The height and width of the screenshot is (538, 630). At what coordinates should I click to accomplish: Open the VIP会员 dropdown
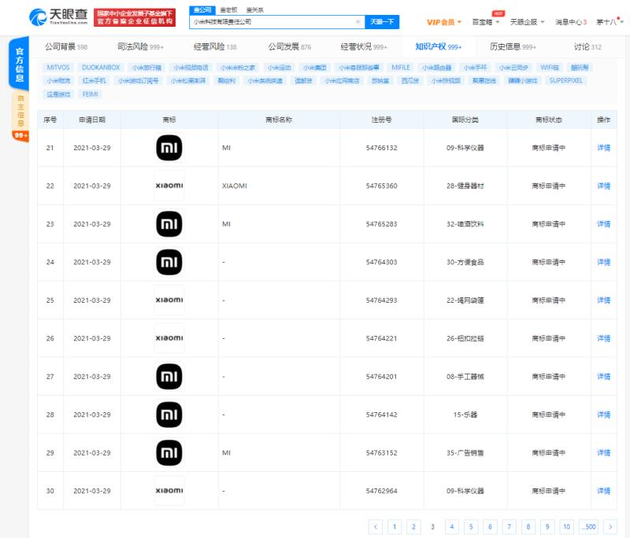444,22
